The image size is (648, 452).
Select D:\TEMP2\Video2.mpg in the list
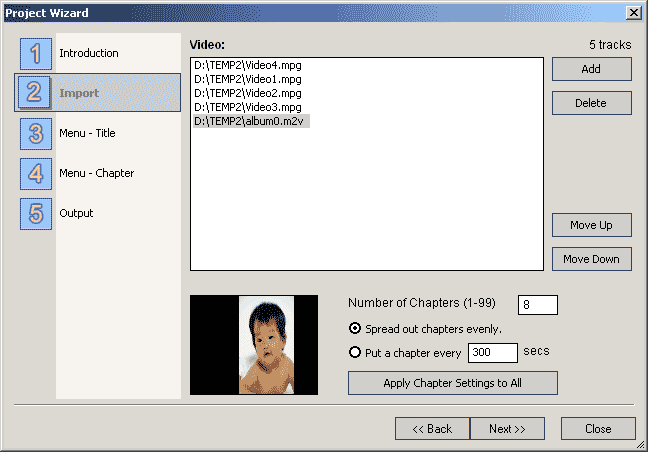click(x=248, y=93)
